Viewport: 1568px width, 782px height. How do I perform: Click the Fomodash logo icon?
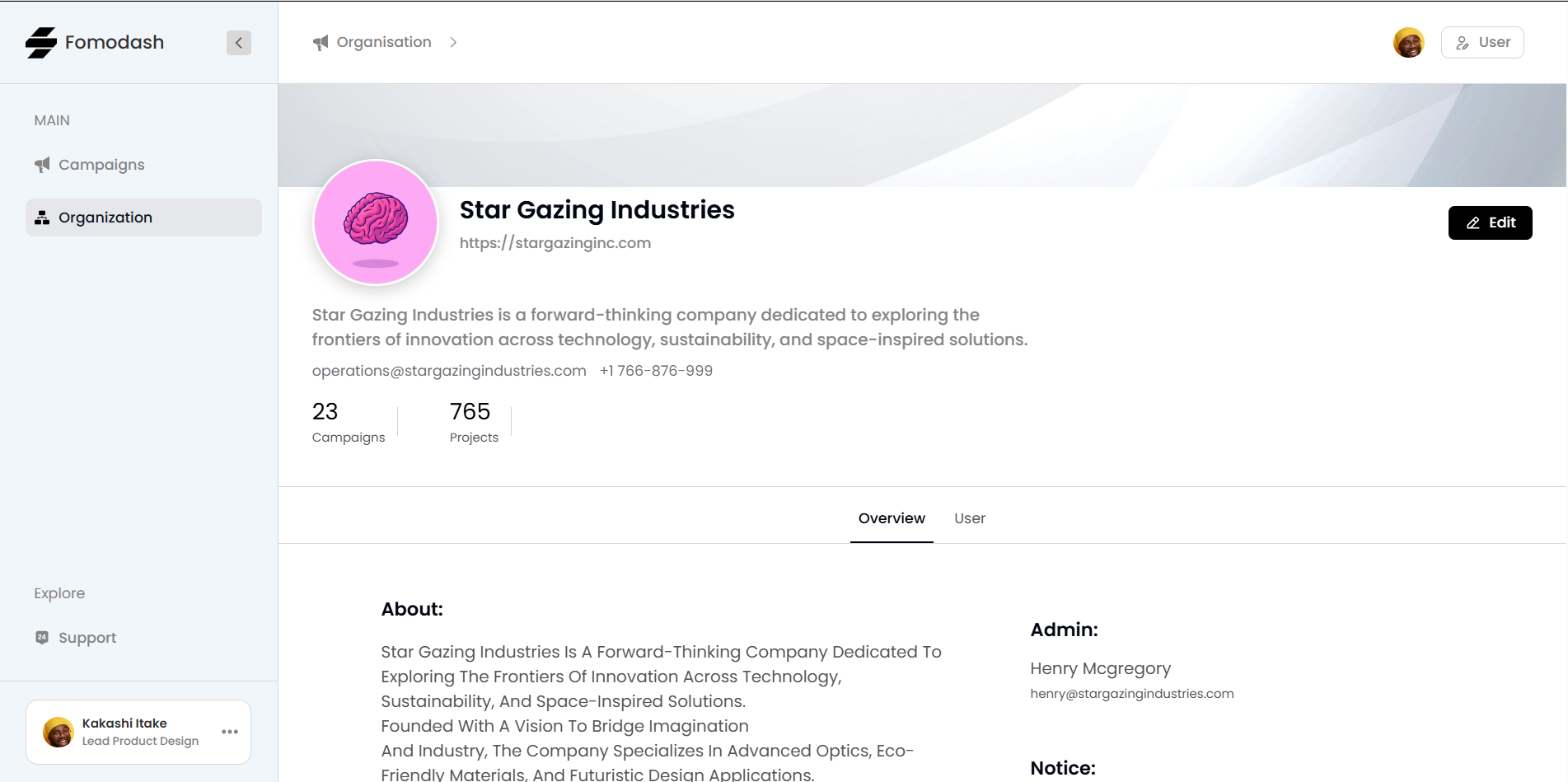coord(41,43)
